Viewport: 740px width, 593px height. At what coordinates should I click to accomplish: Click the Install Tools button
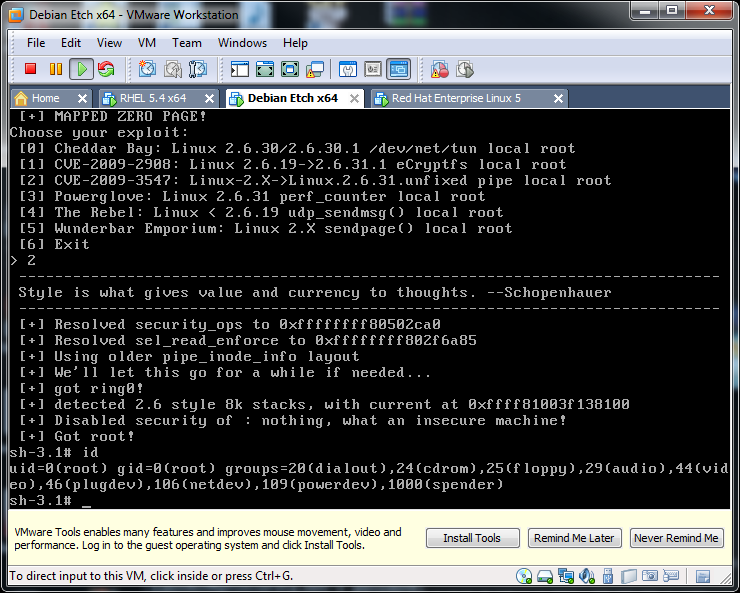coord(472,538)
